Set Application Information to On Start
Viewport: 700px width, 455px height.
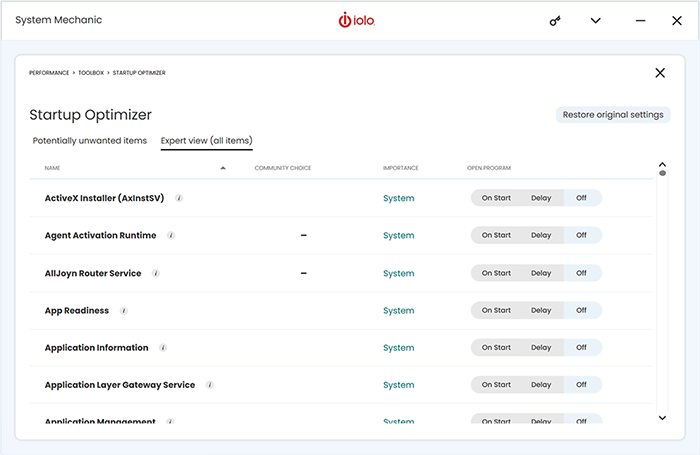click(496, 347)
